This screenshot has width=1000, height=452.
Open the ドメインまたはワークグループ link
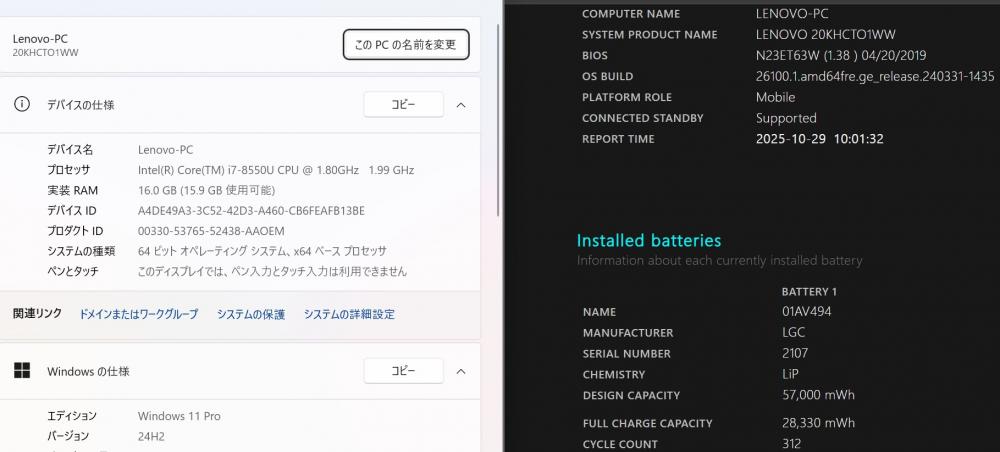point(138,314)
